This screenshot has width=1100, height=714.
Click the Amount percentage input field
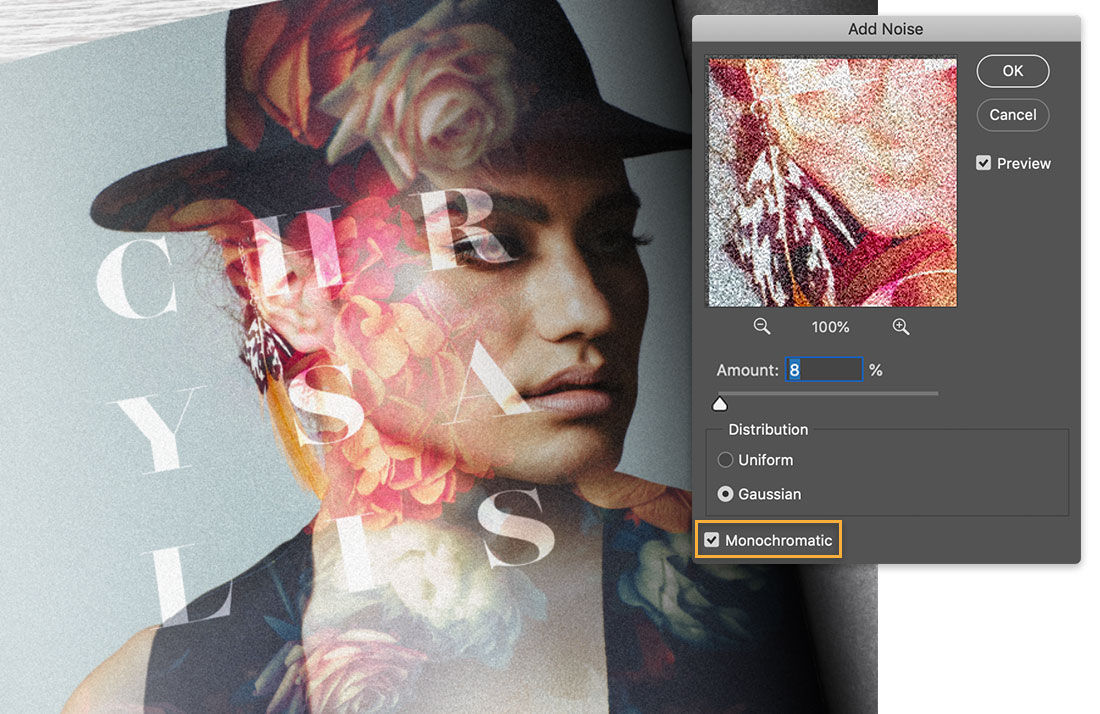coord(824,369)
